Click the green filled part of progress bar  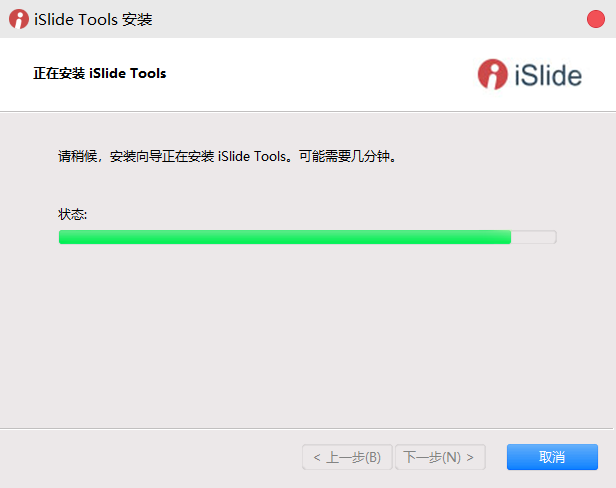tap(285, 237)
